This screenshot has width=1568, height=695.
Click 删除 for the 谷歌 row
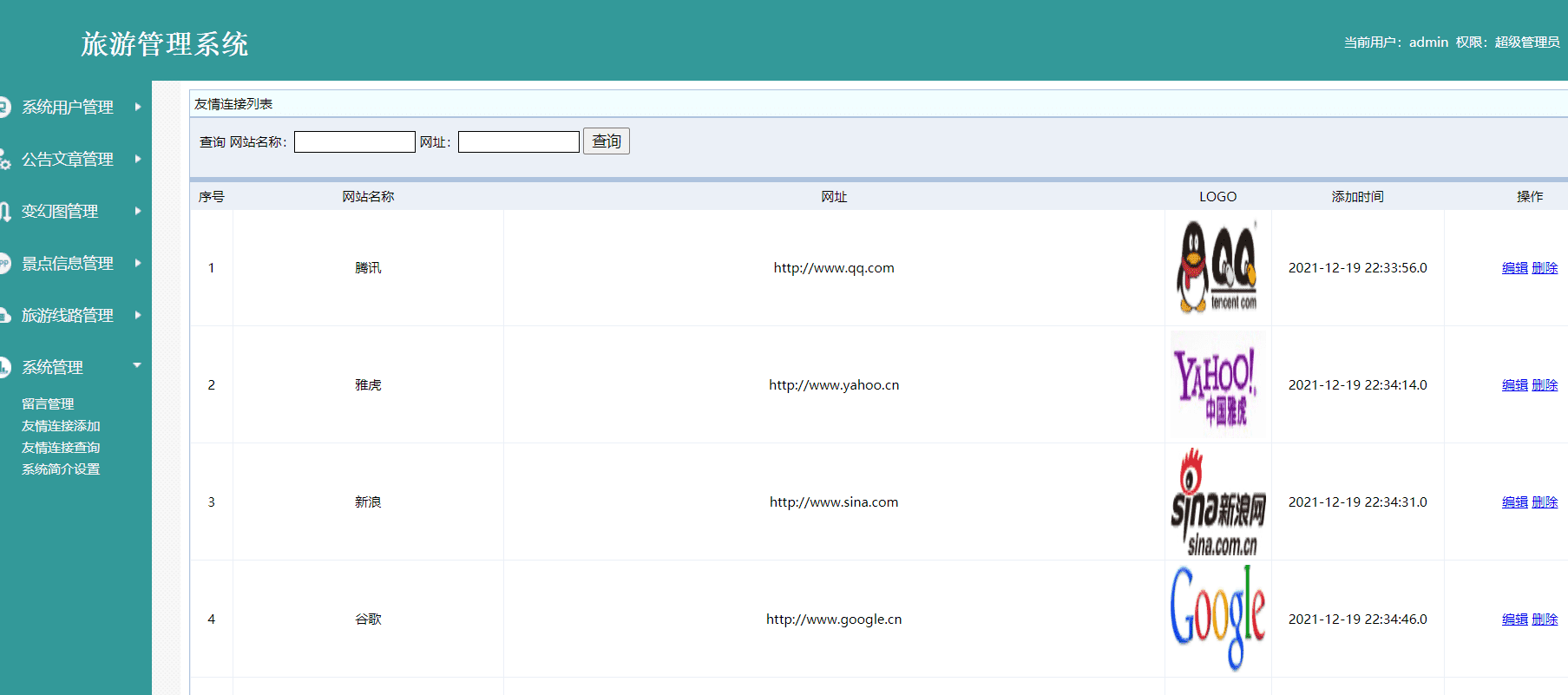coord(1545,620)
